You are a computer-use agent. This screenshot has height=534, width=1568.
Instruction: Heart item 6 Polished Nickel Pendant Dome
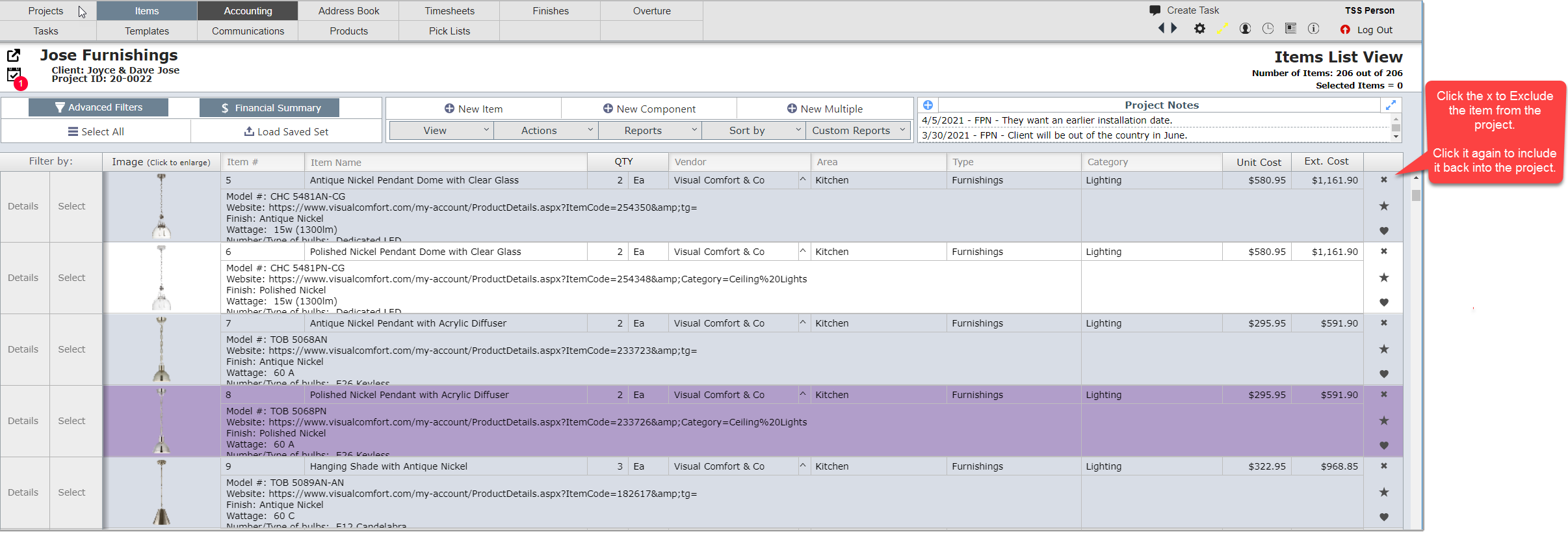[x=1384, y=302]
